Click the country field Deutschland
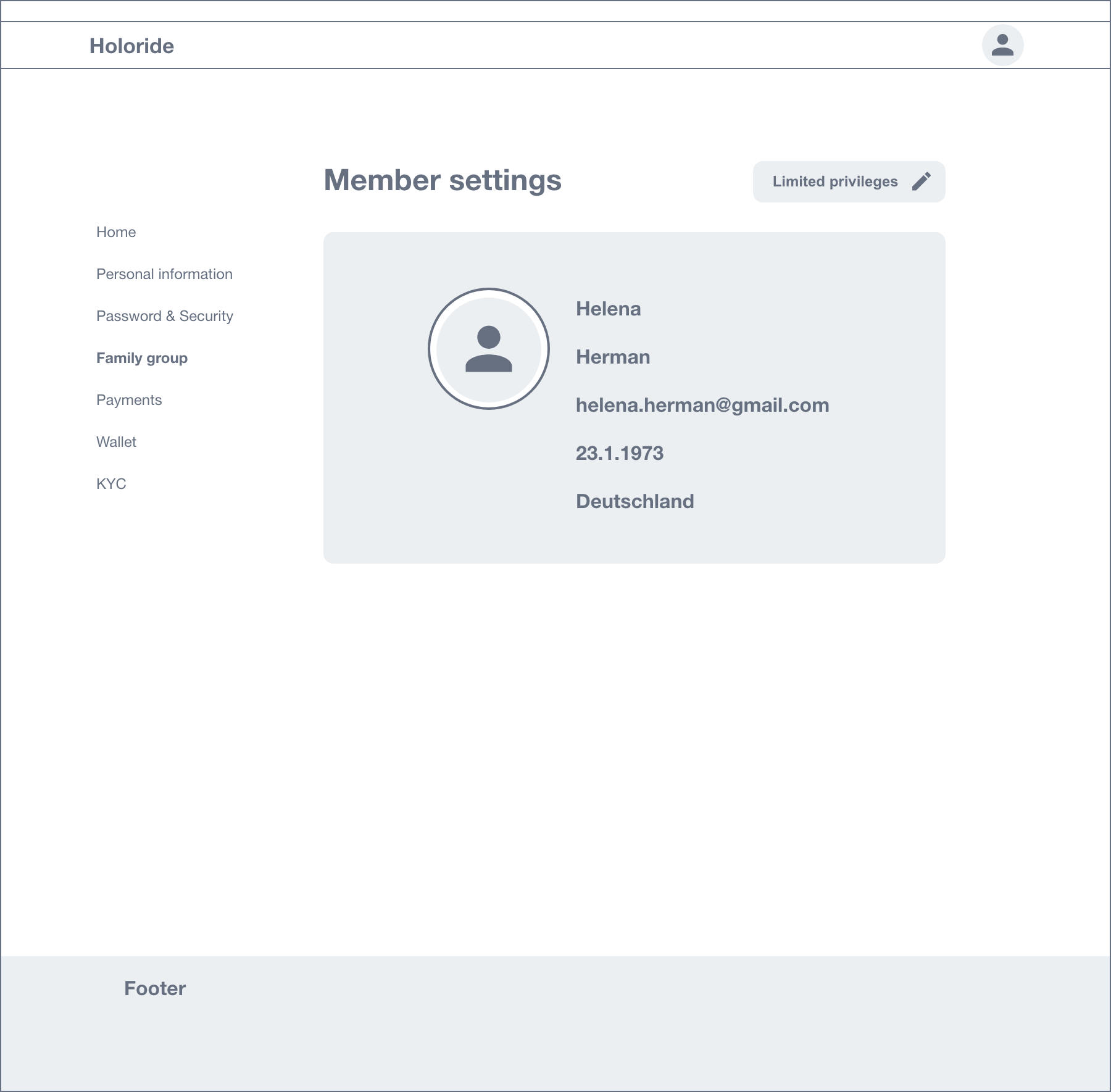The height and width of the screenshot is (1092, 1111). pyautogui.click(x=635, y=501)
